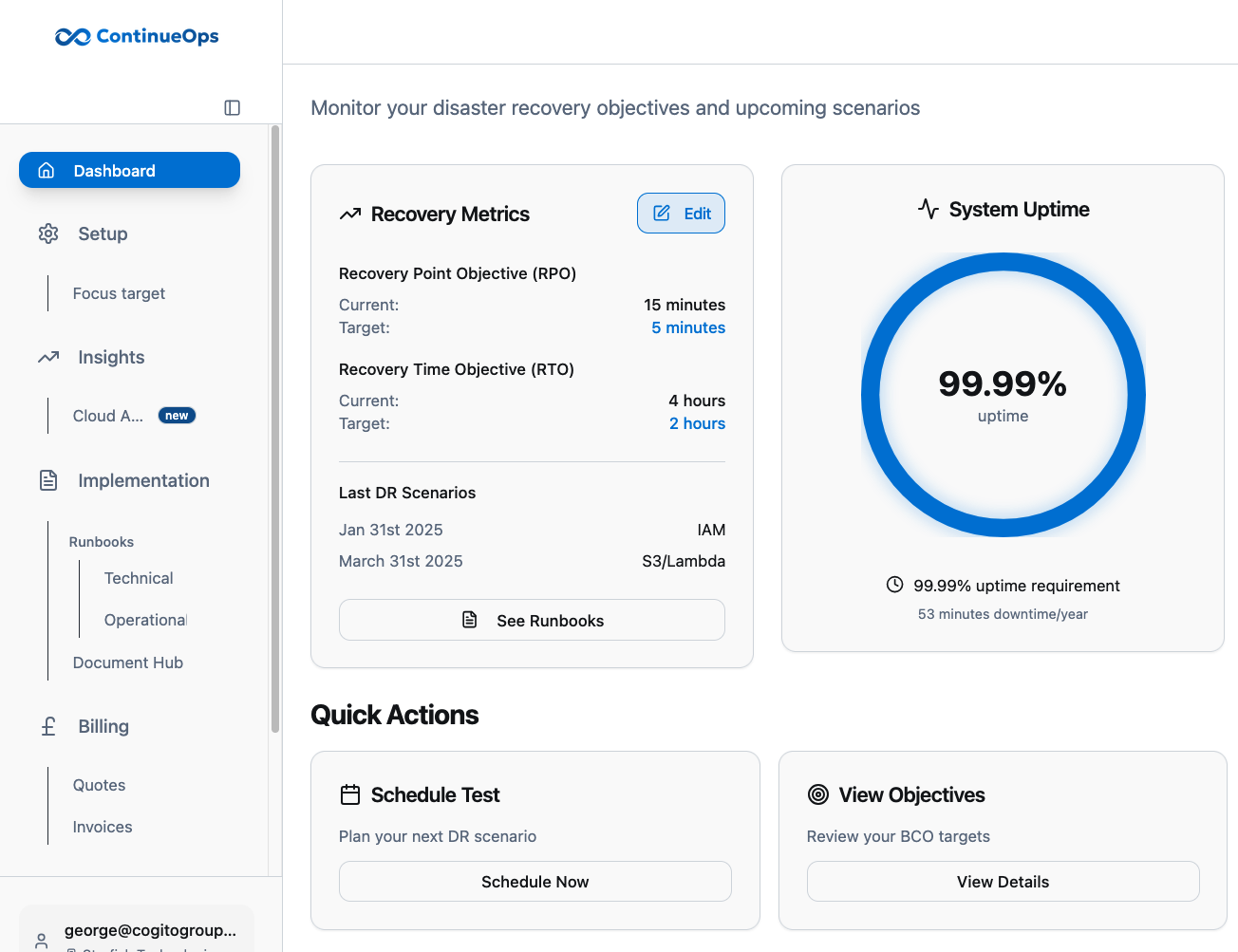Open Cloud A... item with new badge
The width and height of the screenshot is (1238, 952).
108,416
